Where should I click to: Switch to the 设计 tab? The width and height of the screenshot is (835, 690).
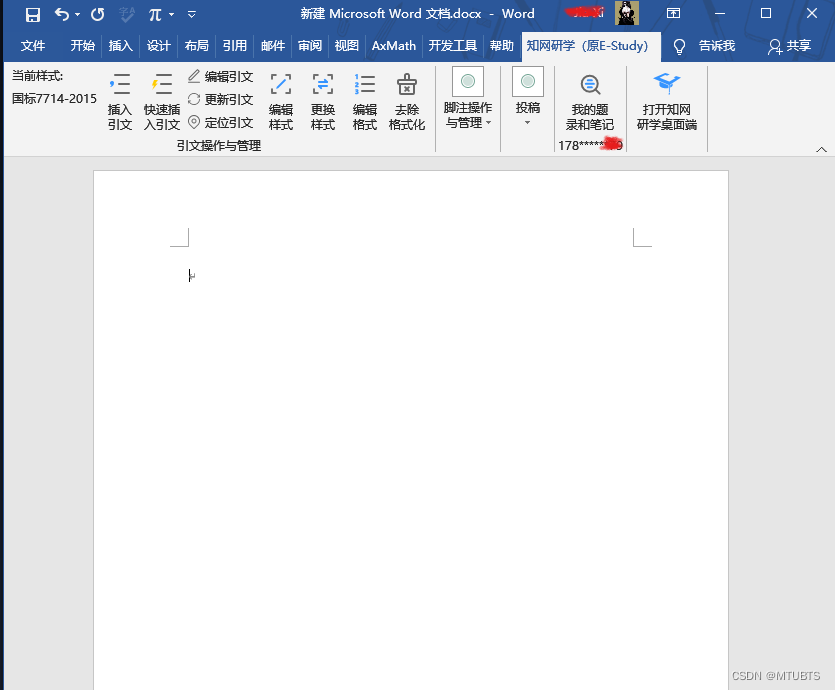[159, 46]
